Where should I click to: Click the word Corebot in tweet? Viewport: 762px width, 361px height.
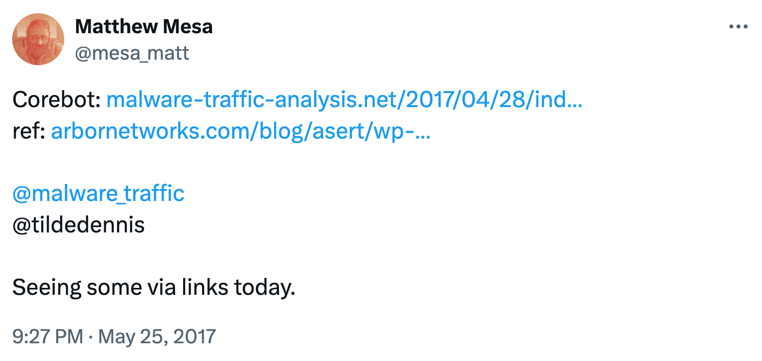coord(56,100)
